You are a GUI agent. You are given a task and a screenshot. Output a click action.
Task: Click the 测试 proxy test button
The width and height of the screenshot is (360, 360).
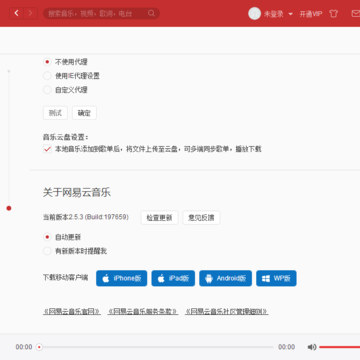click(55, 113)
